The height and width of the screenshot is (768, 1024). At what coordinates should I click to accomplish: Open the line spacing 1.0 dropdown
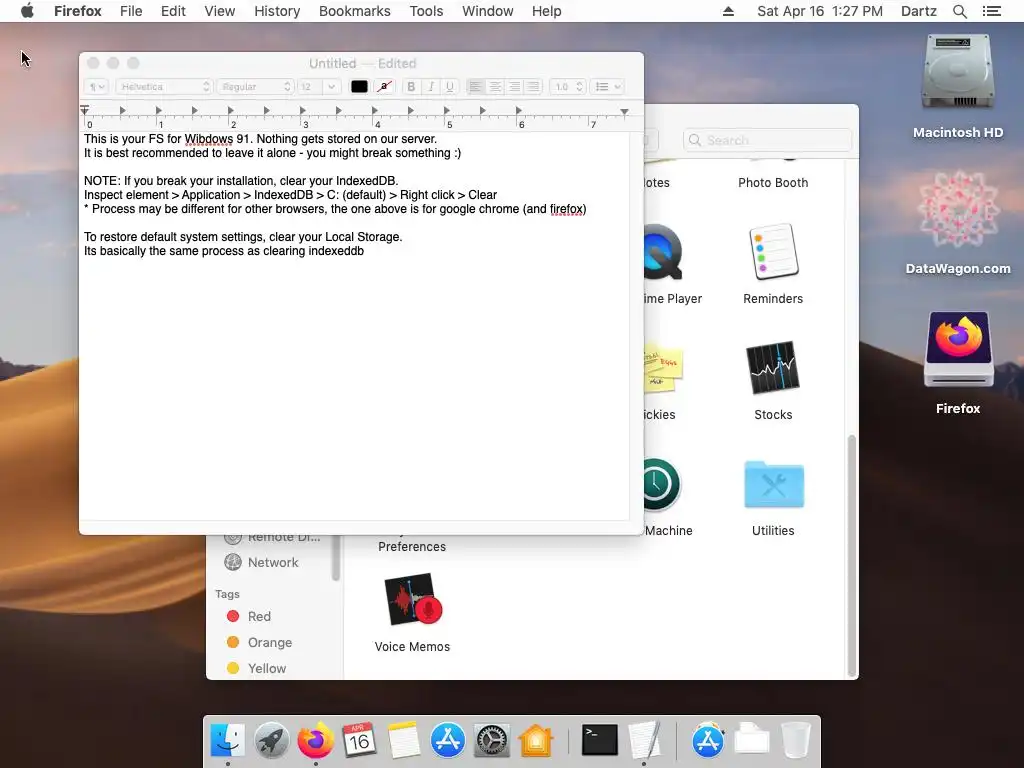pyautogui.click(x=566, y=86)
